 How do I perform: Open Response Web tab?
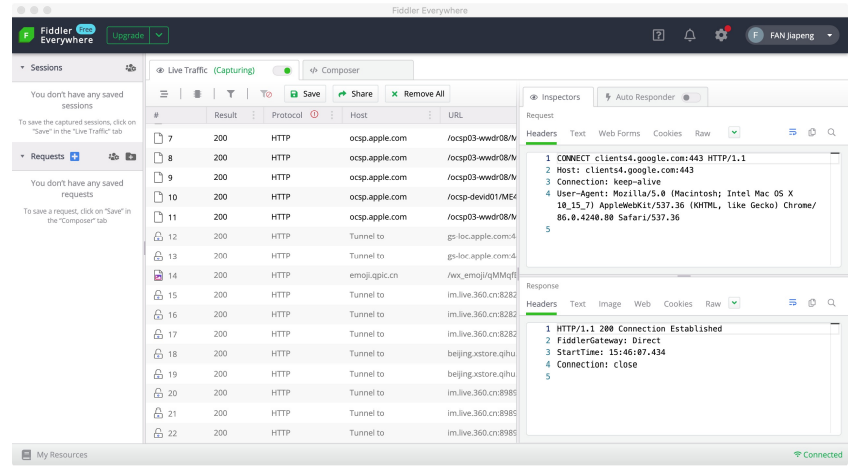(x=642, y=304)
